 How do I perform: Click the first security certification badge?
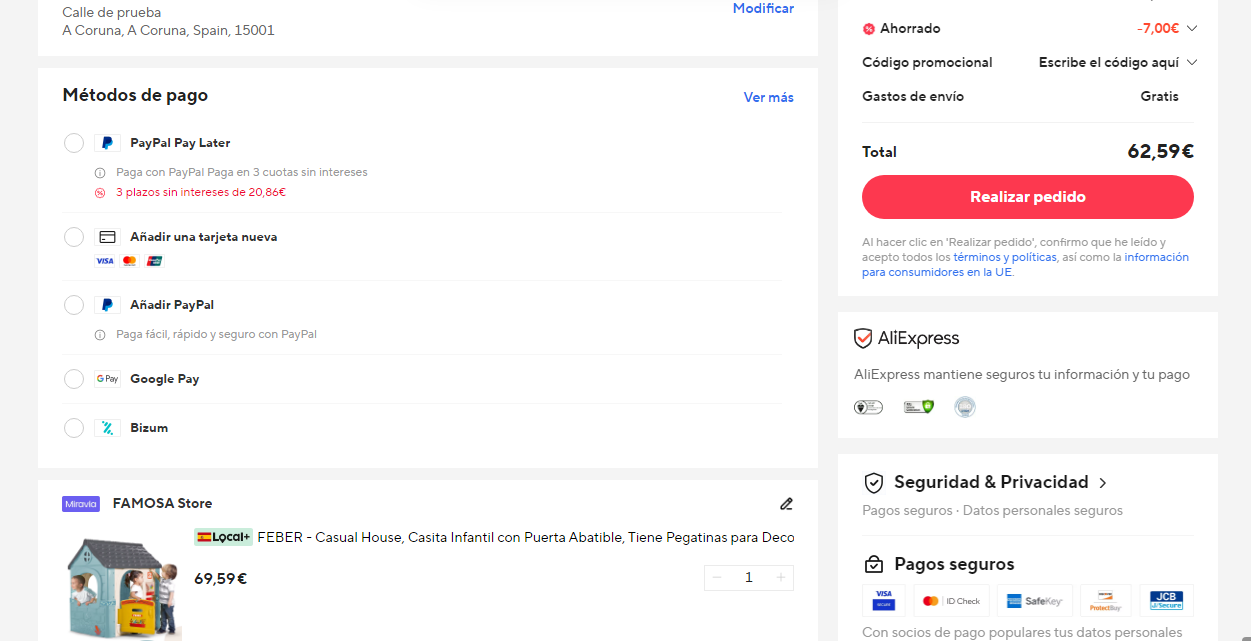[x=868, y=407]
